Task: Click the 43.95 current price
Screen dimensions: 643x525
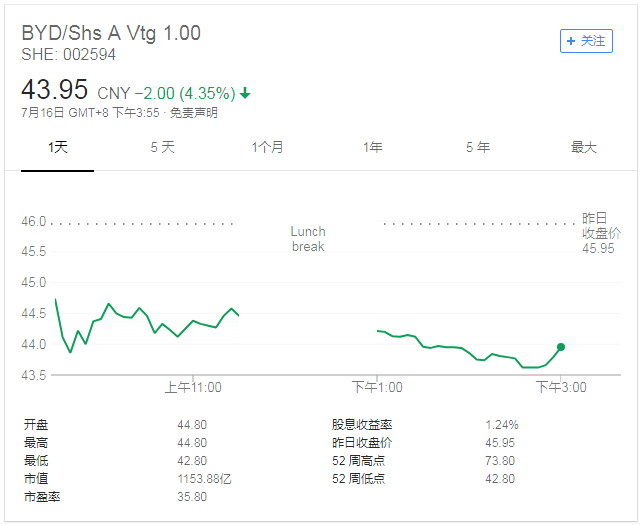Action: [55, 90]
